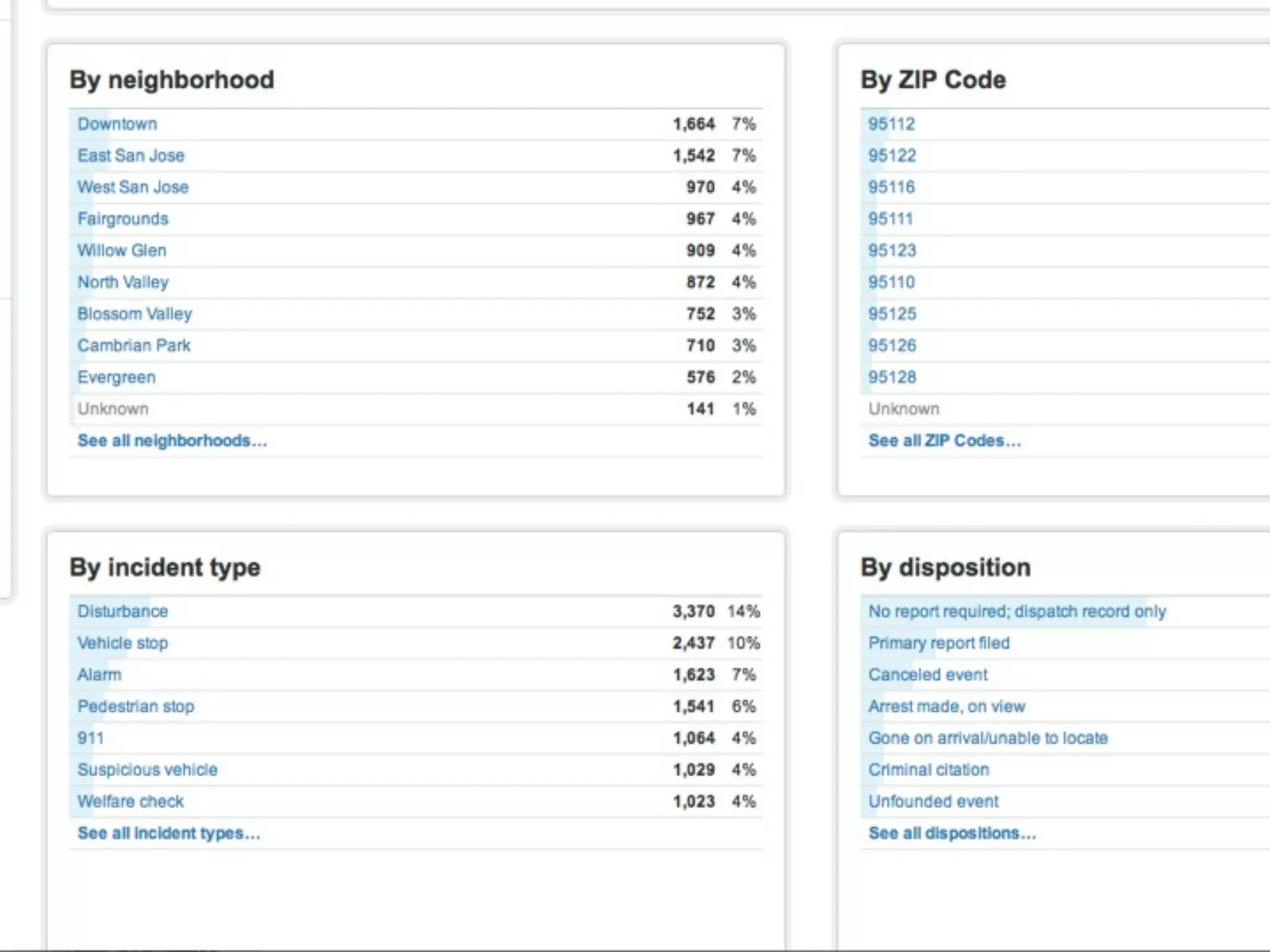This screenshot has width=1270, height=952.
Task: Select the Welfare check incident type
Action: 130,801
